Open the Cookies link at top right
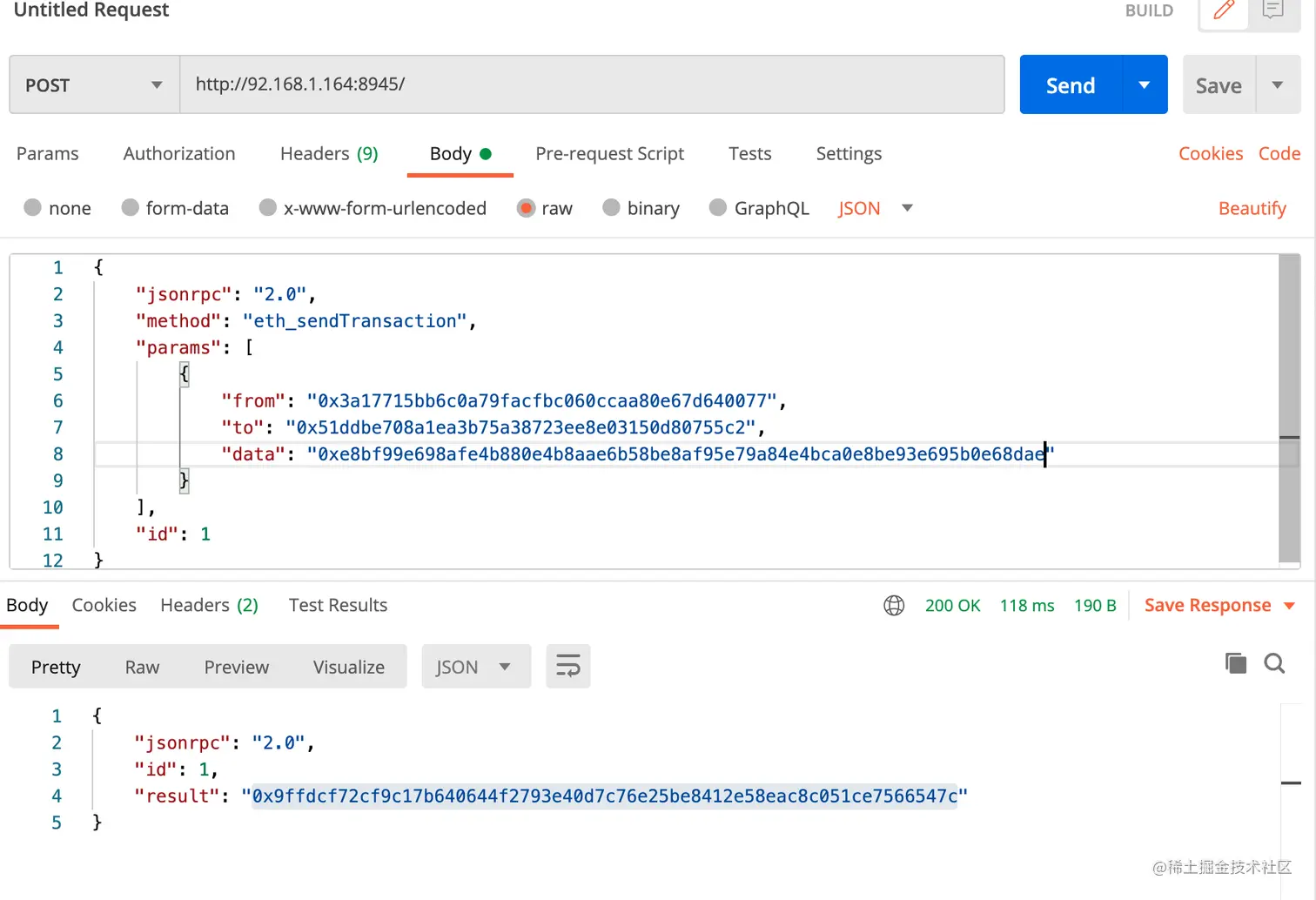 [x=1211, y=154]
